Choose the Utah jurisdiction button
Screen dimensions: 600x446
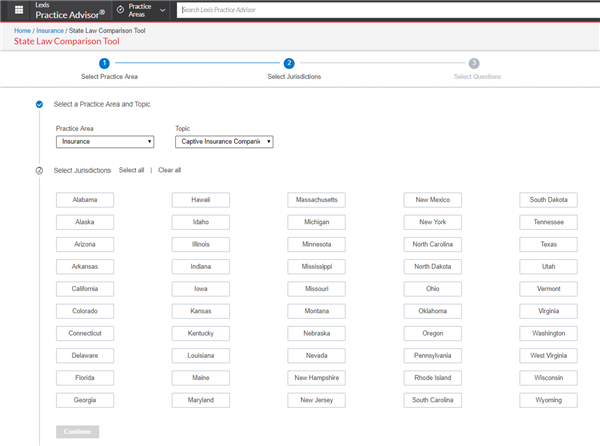point(549,267)
